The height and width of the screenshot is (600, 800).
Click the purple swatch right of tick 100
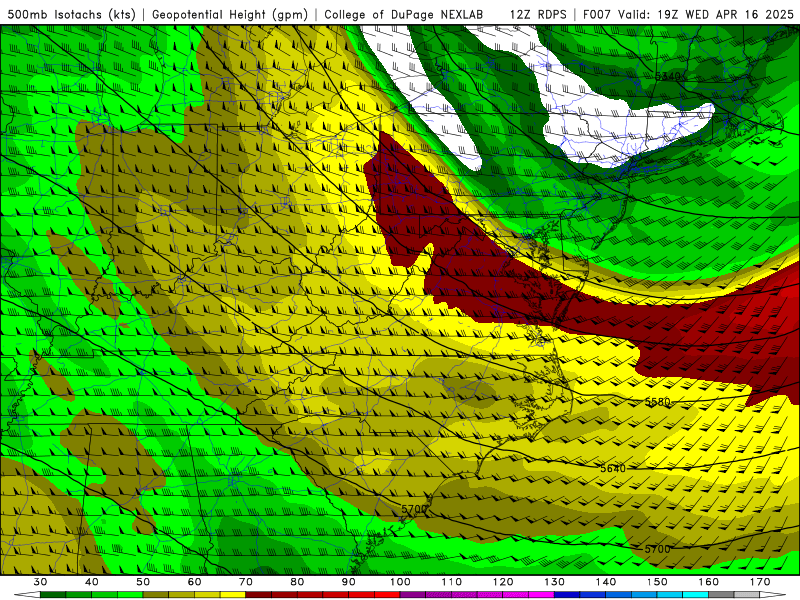(413, 595)
